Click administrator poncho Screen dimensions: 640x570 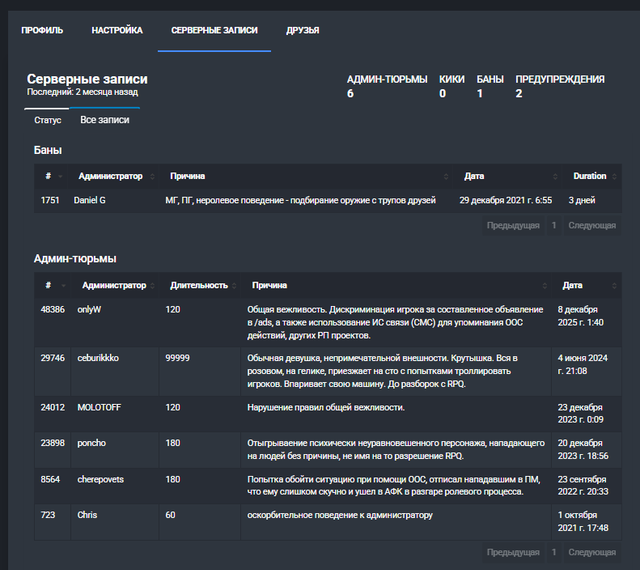(x=91, y=443)
